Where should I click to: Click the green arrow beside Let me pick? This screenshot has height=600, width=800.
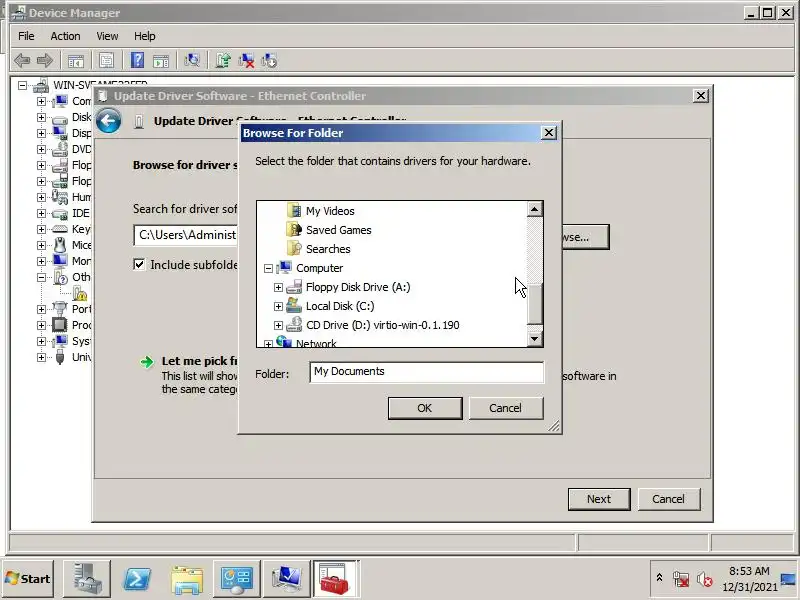point(147,362)
